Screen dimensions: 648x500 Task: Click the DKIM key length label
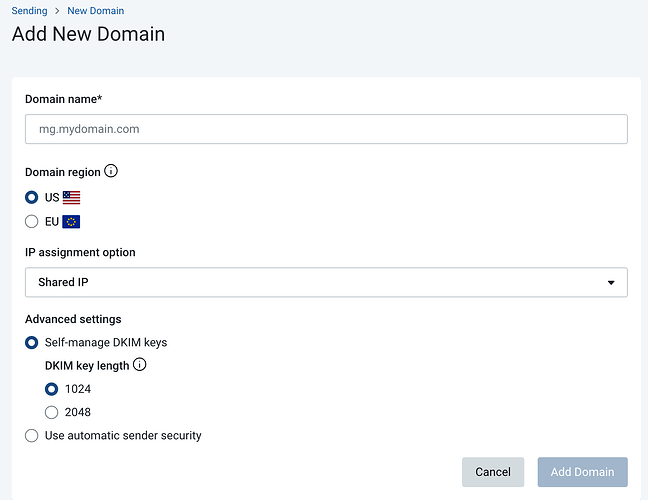tap(87, 366)
